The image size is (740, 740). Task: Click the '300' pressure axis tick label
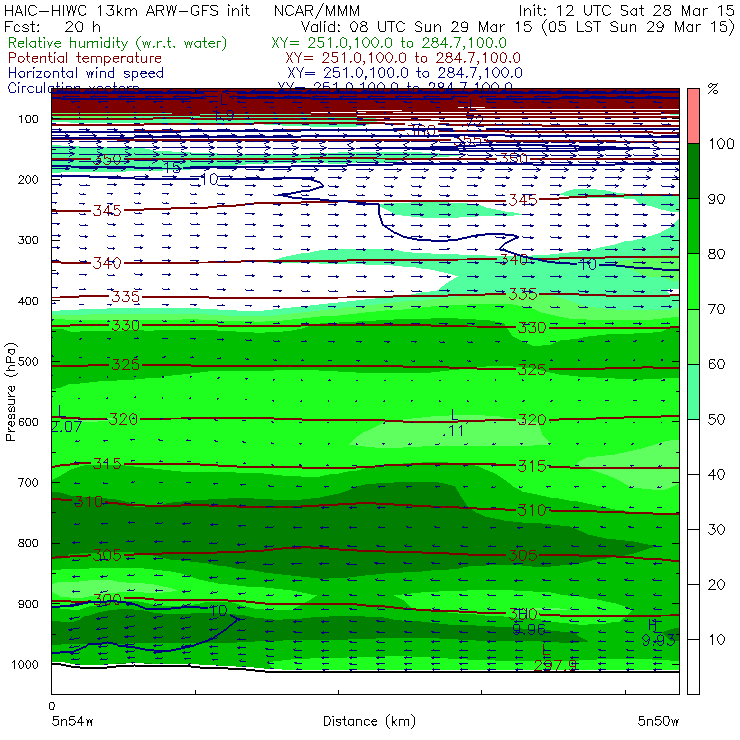pyautogui.click(x=28, y=240)
